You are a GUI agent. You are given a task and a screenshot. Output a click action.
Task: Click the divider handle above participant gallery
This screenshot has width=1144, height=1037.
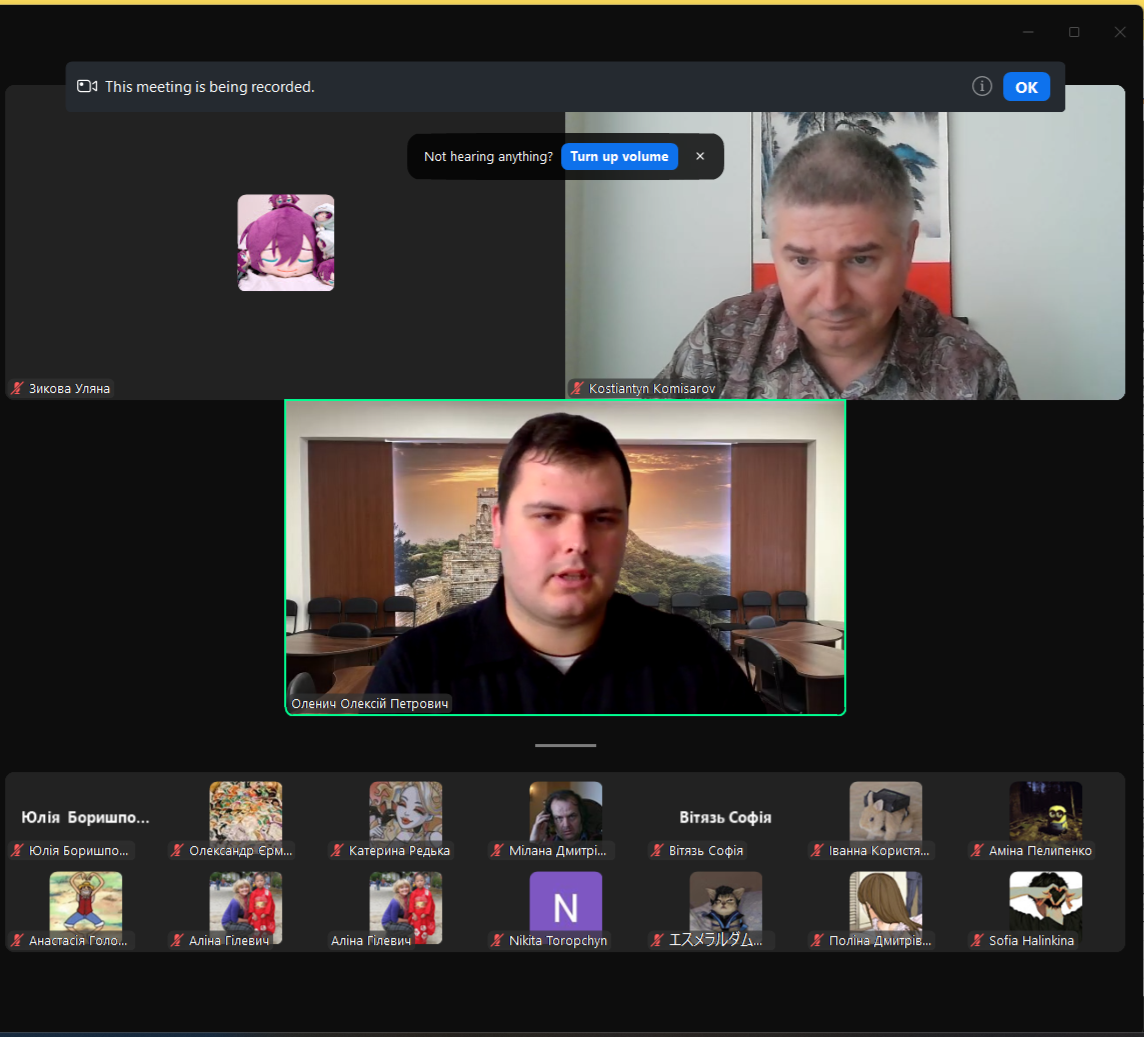565,745
